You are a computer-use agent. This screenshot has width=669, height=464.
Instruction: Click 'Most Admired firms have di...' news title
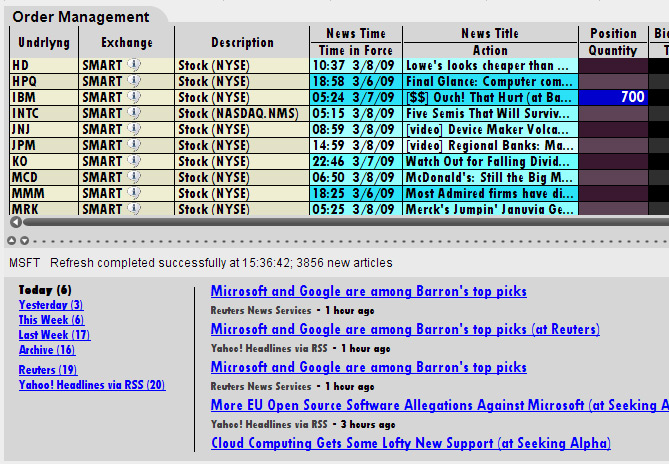click(x=490, y=193)
